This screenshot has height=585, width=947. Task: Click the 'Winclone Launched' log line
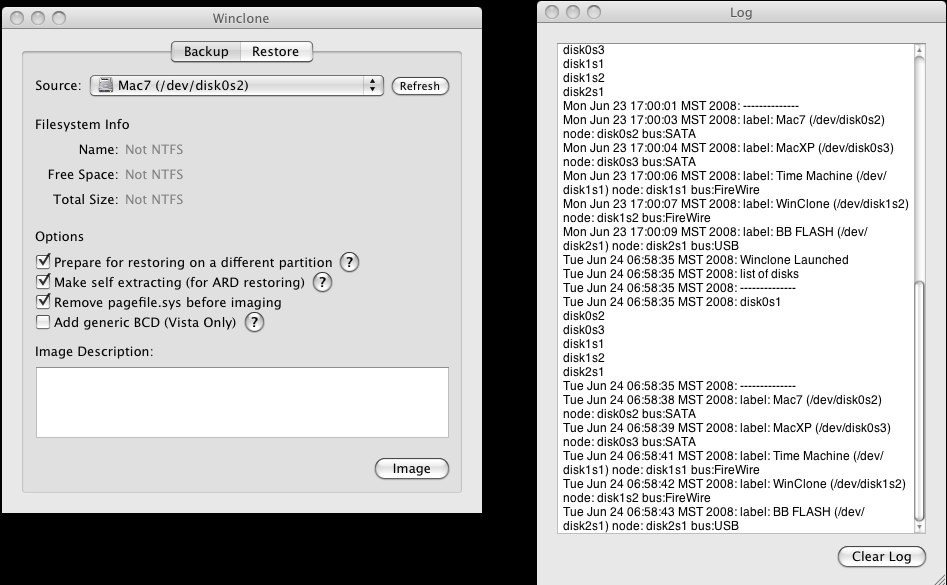tap(705, 260)
